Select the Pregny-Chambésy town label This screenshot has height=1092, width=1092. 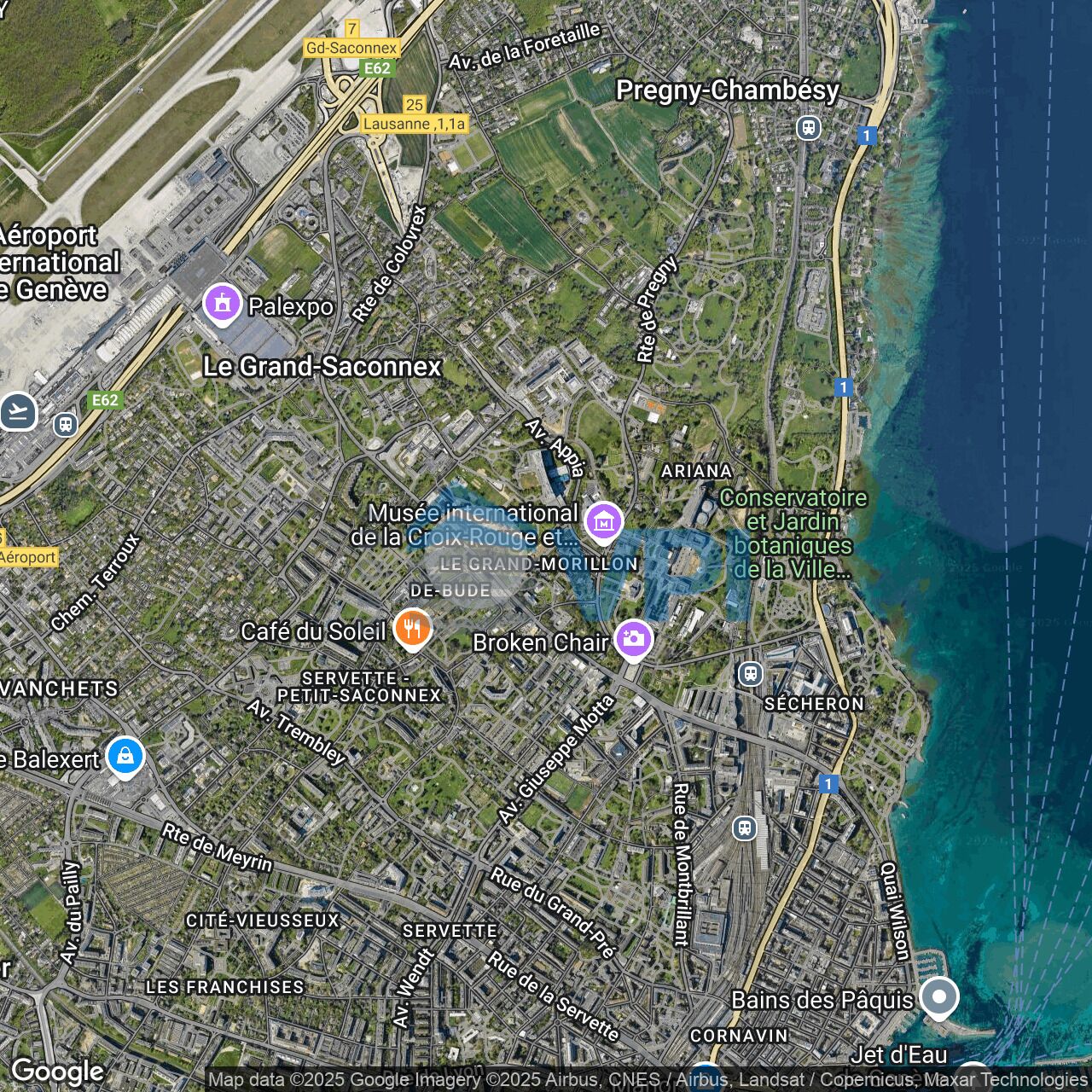click(728, 90)
